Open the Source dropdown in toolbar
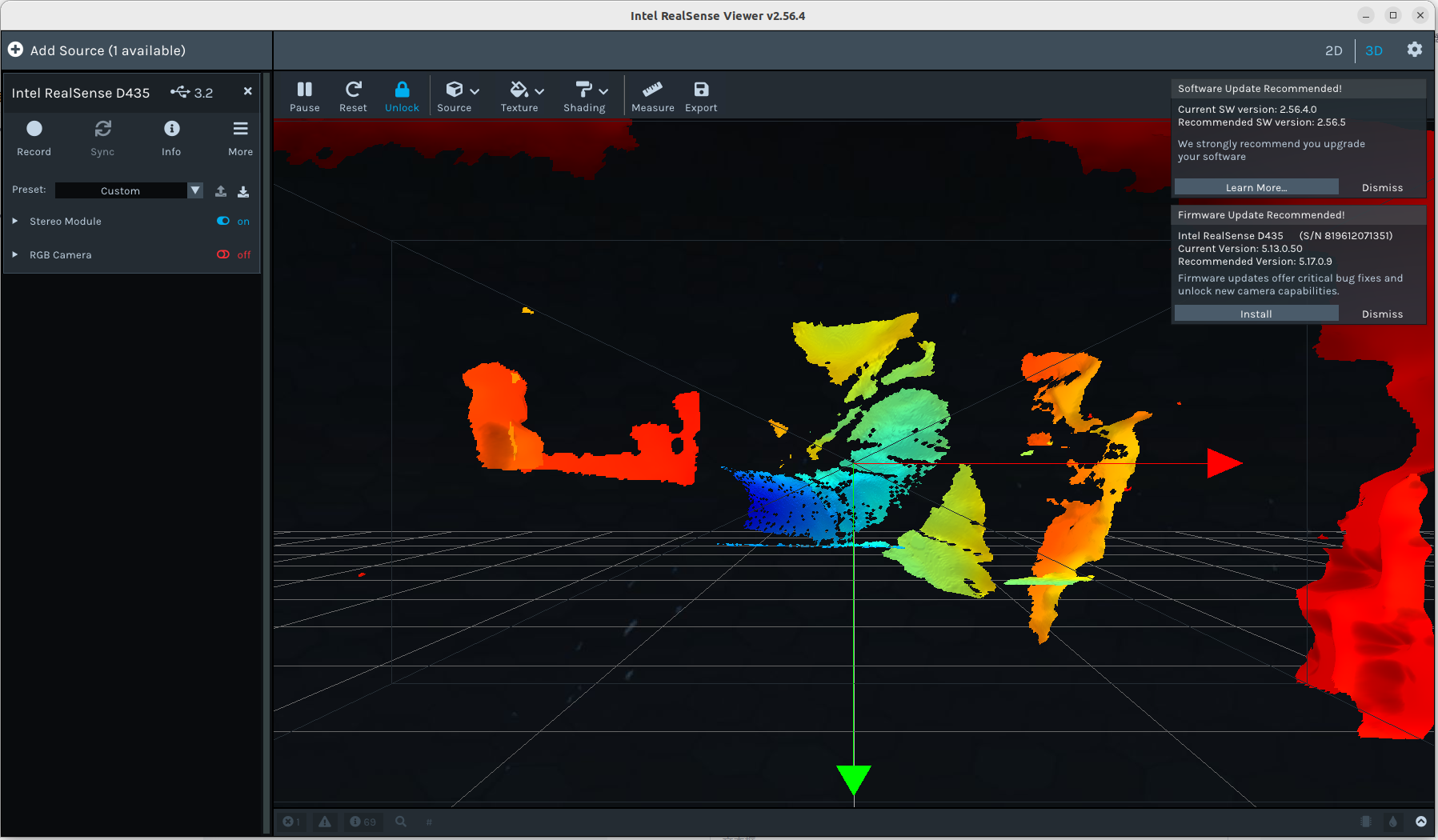The height and width of the screenshot is (840, 1438). tap(458, 97)
